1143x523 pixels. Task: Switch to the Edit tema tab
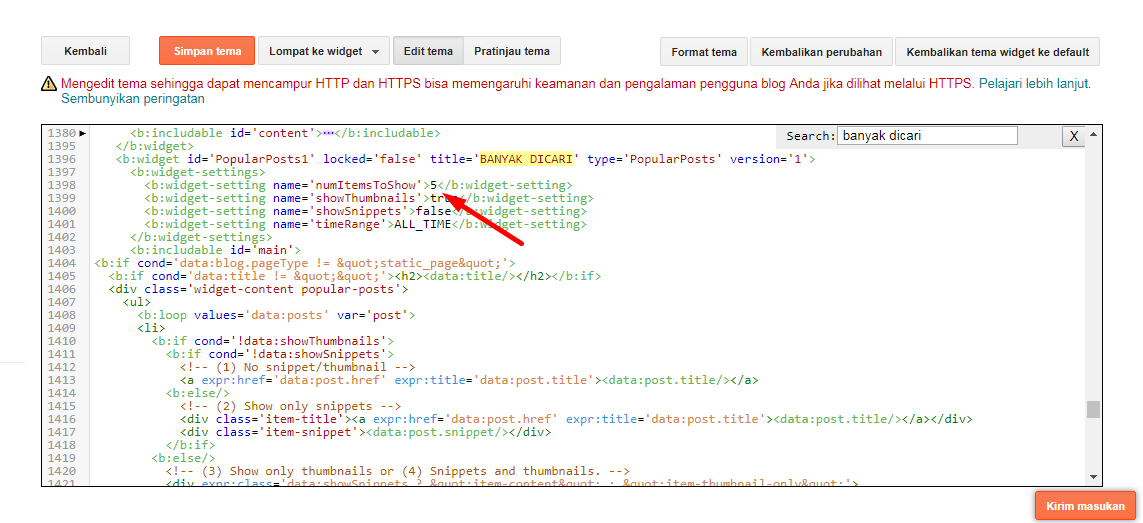(428, 51)
